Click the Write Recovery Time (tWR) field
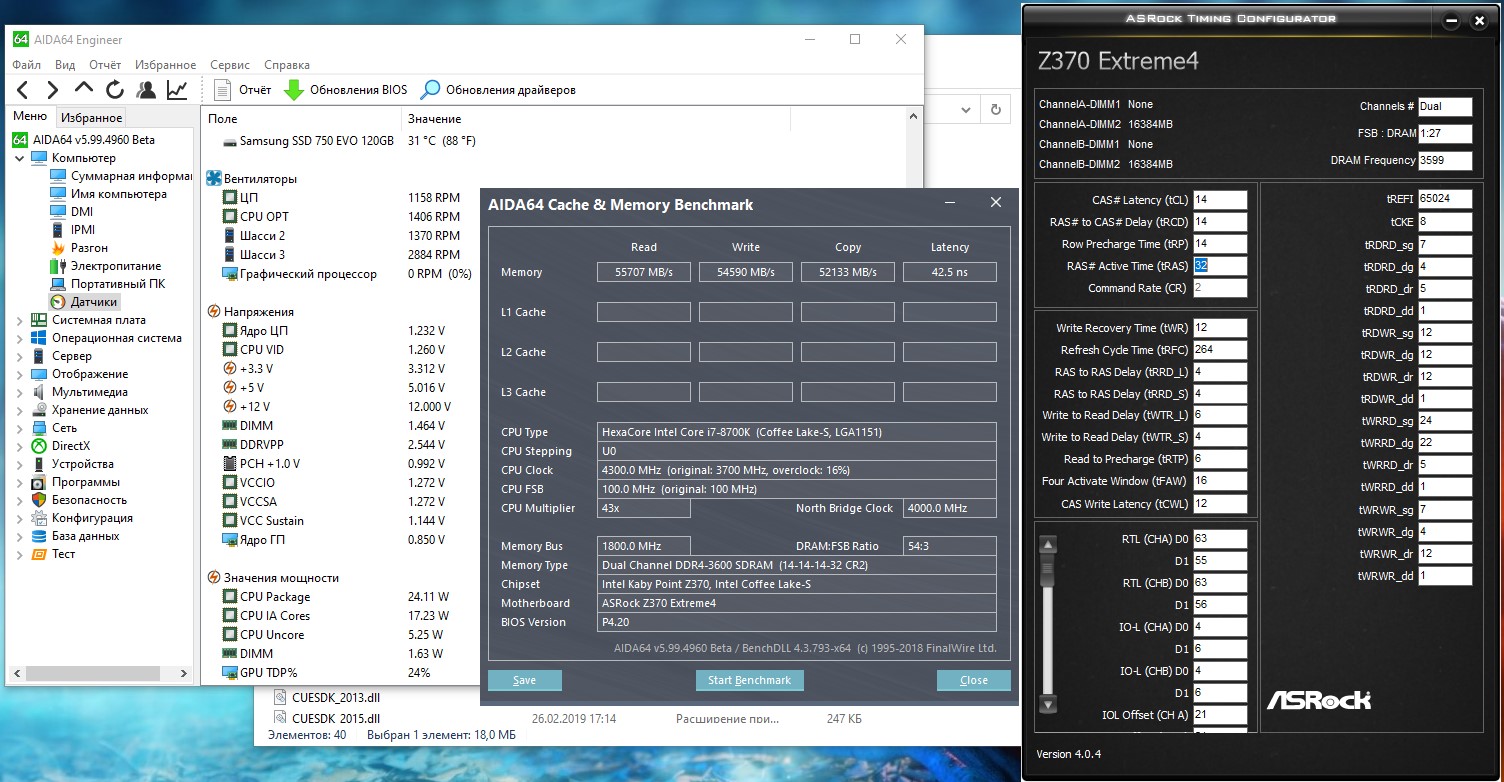Screen dimensions: 1504x782 tap(1220, 328)
